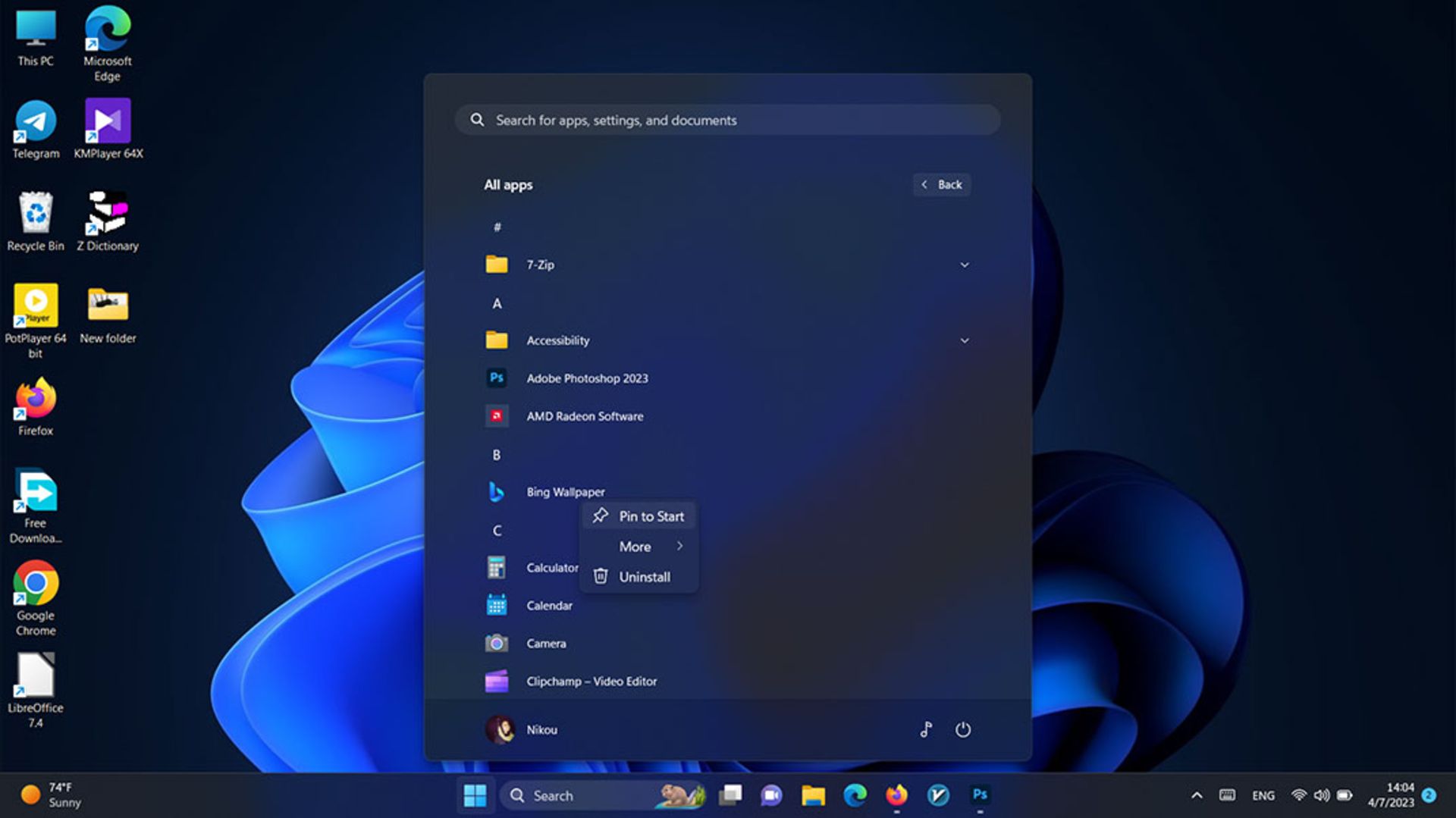Open Bing Wallpaper app entry
This screenshot has width=1456, height=818.
point(565,492)
